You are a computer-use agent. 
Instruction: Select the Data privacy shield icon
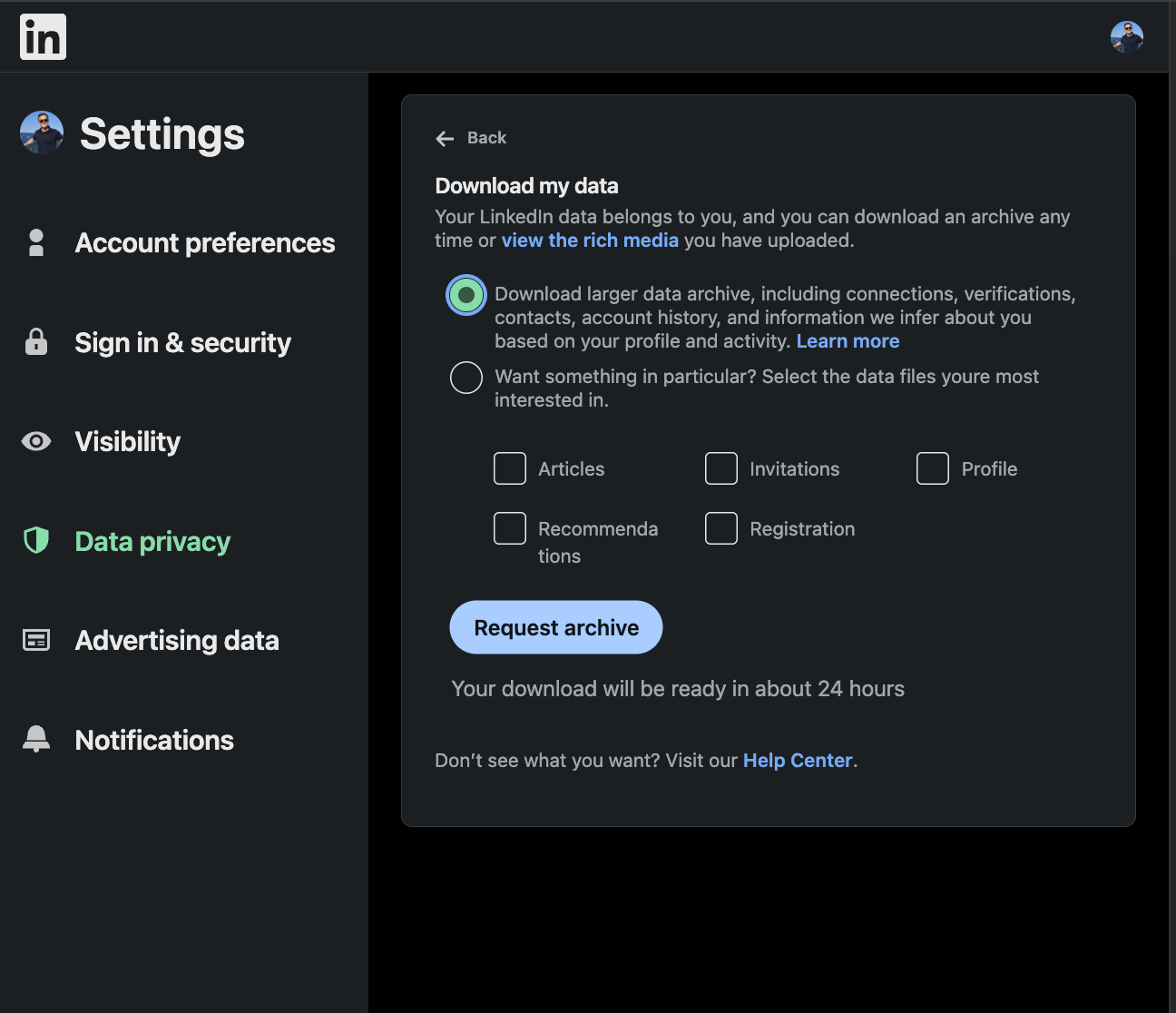pos(35,540)
